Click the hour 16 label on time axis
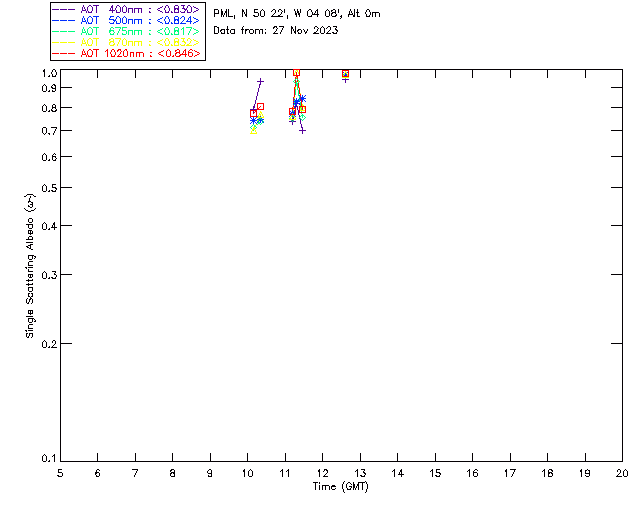640x512 pixels. [473, 473]
